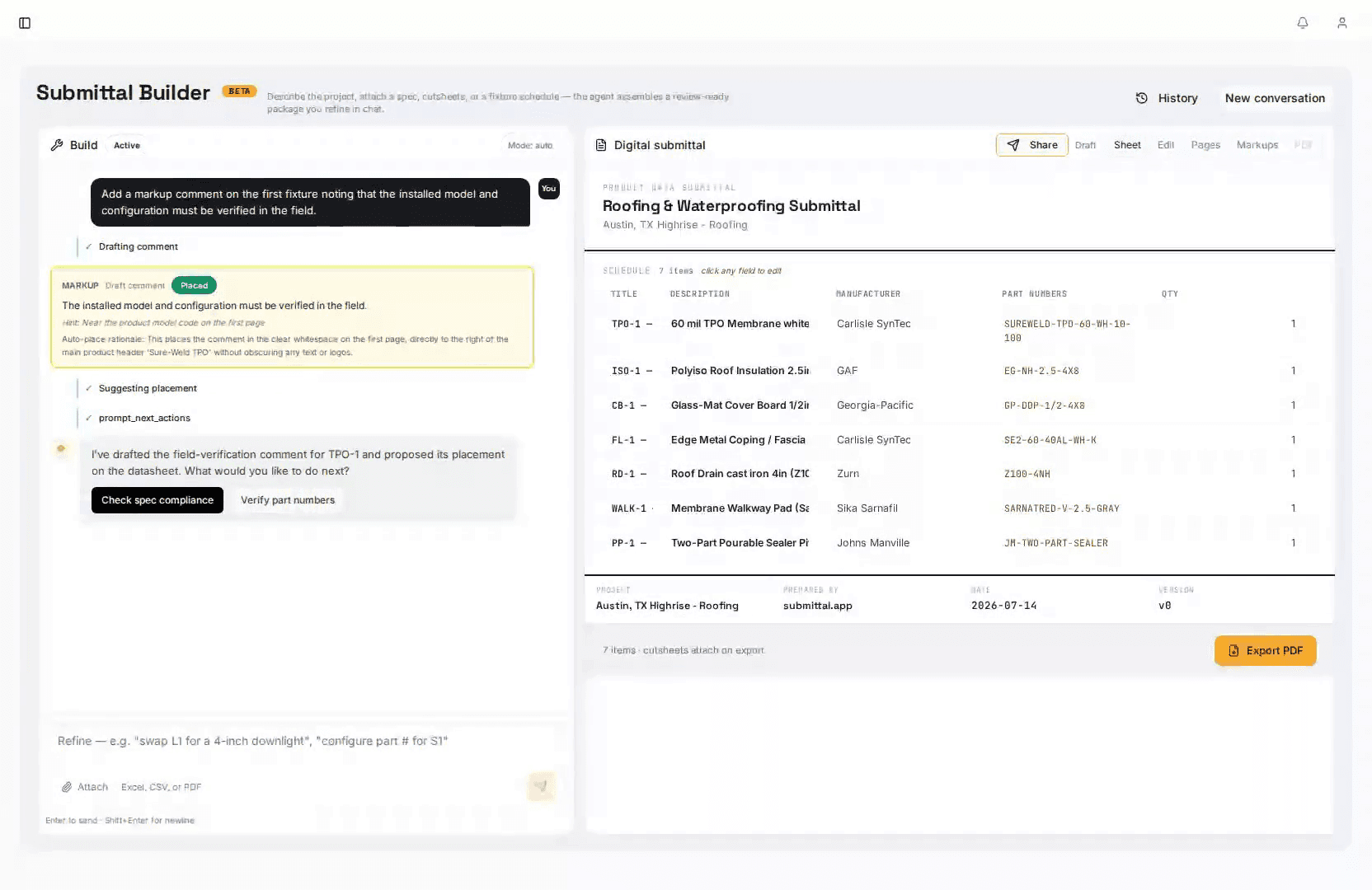Edit the SUREWELD-TPO-60-WH-10-100 part number
The image size is (1372, 890).
point(1067,330)
